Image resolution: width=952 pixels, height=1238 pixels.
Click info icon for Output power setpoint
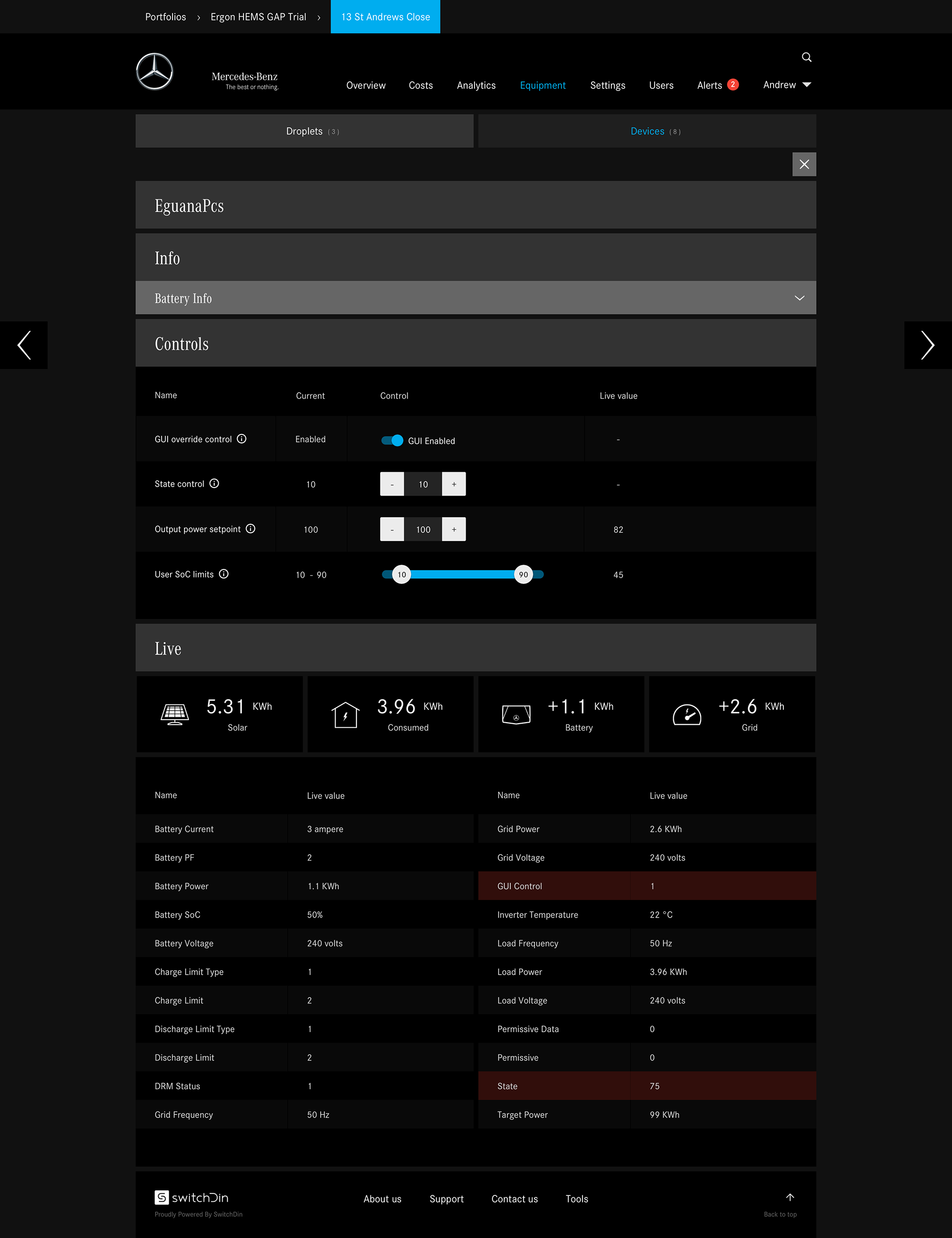[x=250, y=529]
